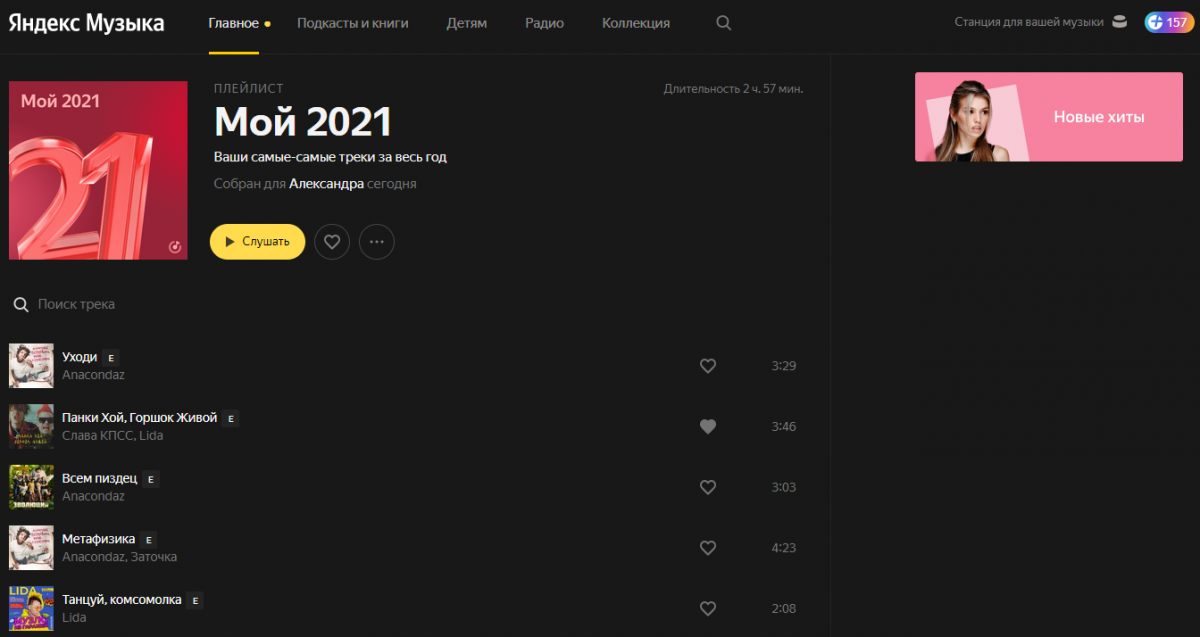Screen dimensions: 1200x637
Task: Open artist Lida beside Слава КПСС
Action: [x=151, y=436]
